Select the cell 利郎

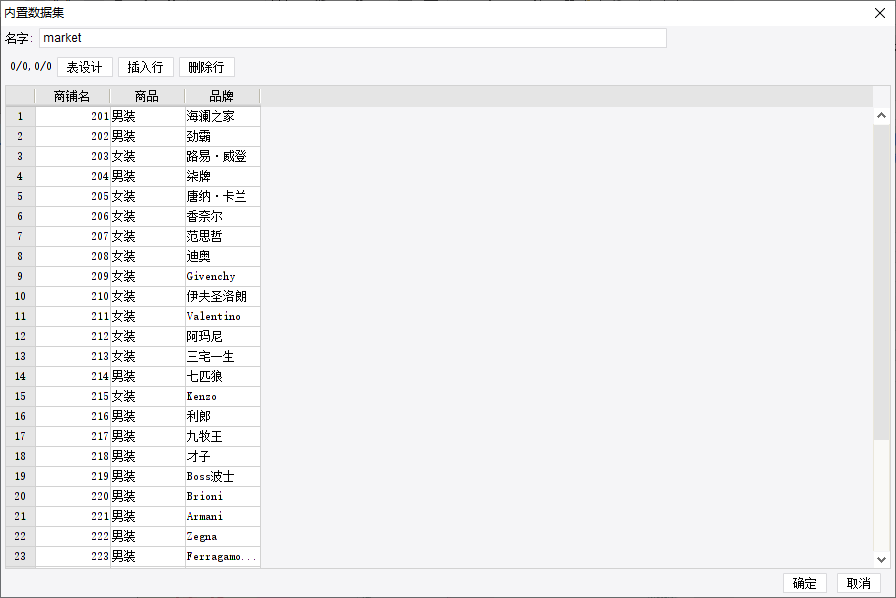223,417
